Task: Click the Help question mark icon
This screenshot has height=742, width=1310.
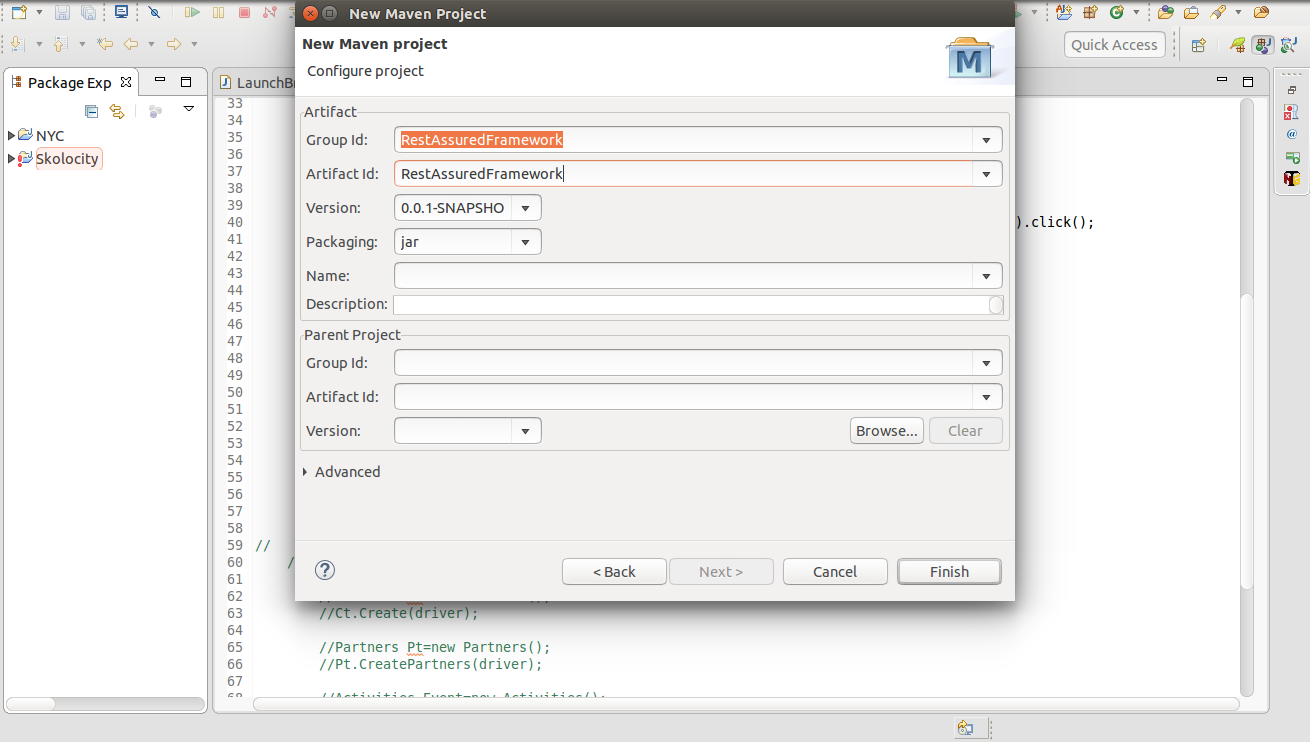Action: (325, 570)
